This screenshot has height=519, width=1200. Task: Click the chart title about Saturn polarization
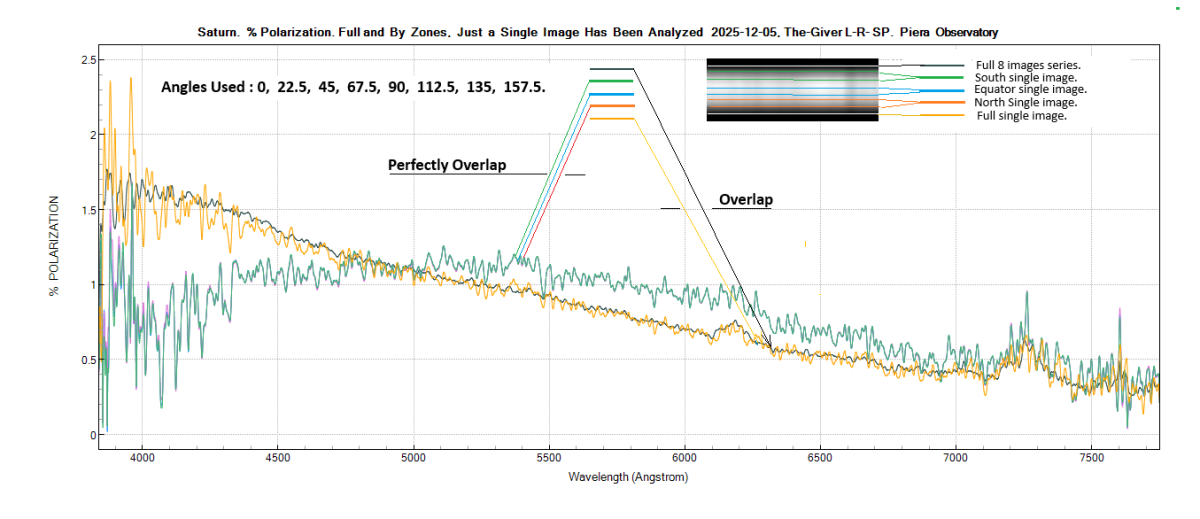[x=598, y=32]
